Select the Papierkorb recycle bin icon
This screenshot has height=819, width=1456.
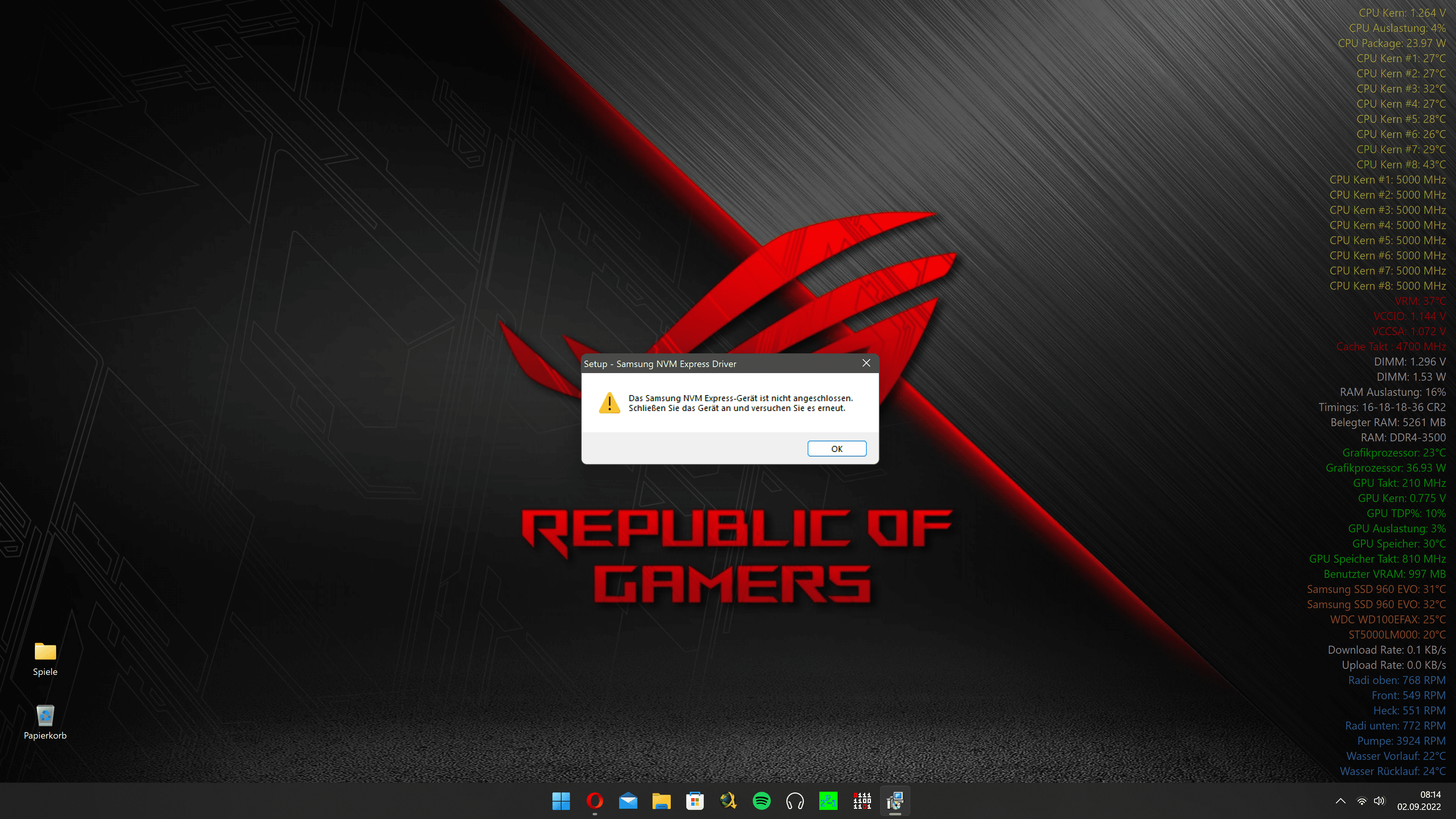tap(45, 722)
